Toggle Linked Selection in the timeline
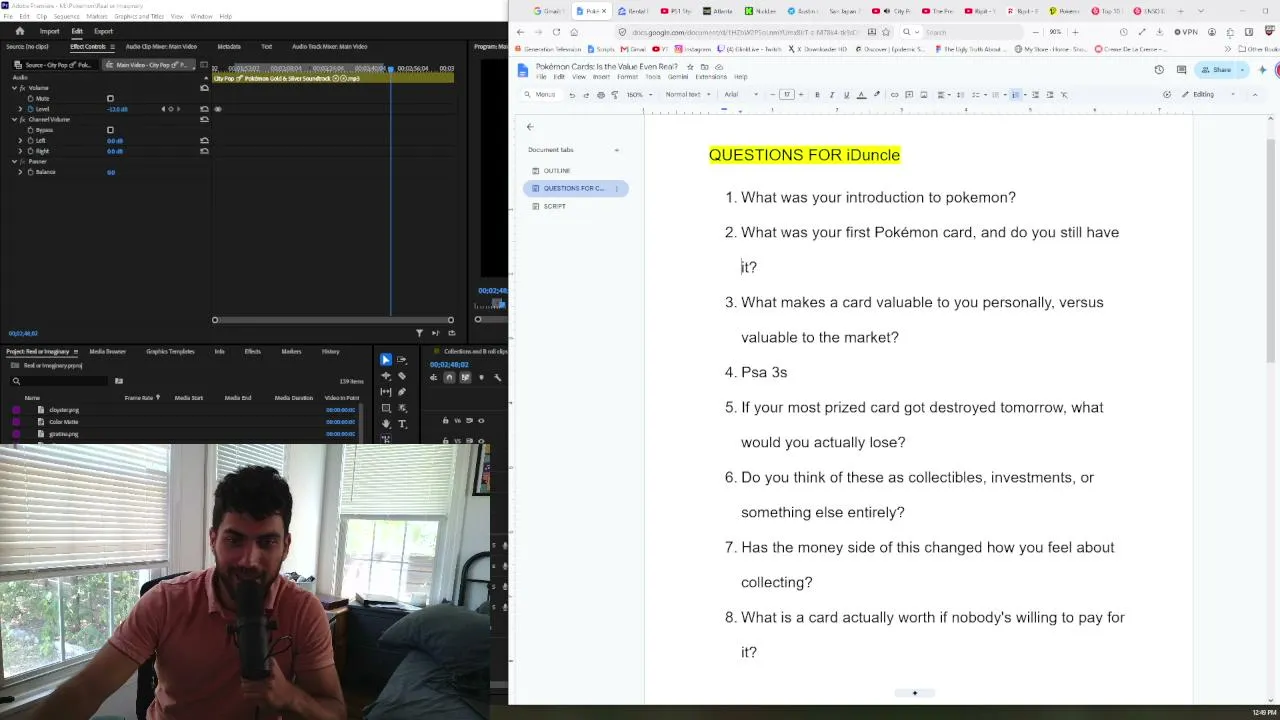Viewport: 1280px width, 720px height. [465, 377]
